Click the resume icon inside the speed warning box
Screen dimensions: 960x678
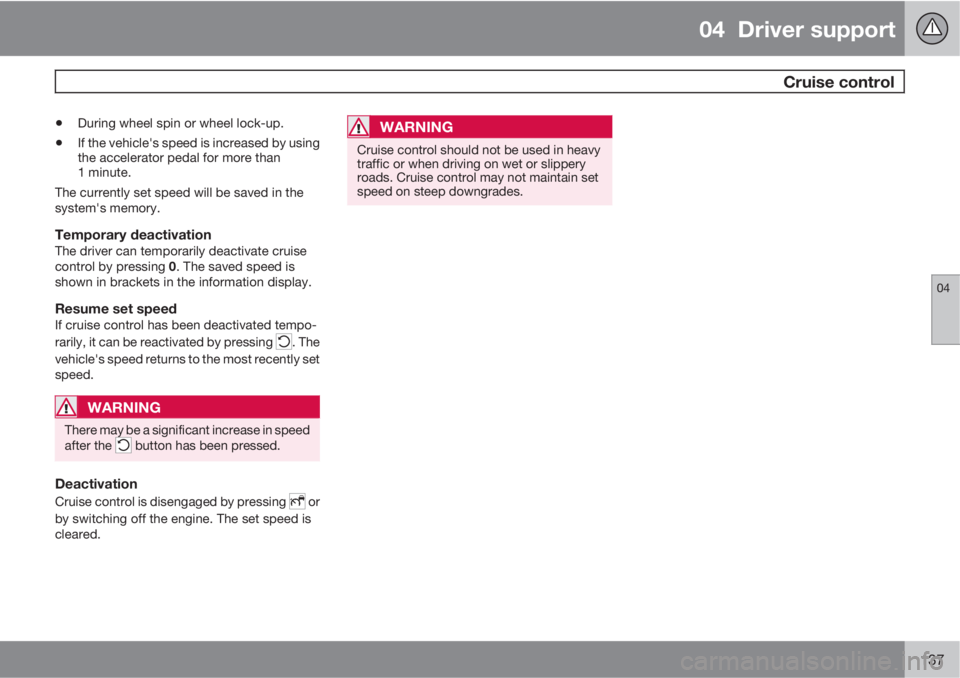click(123, 445)
